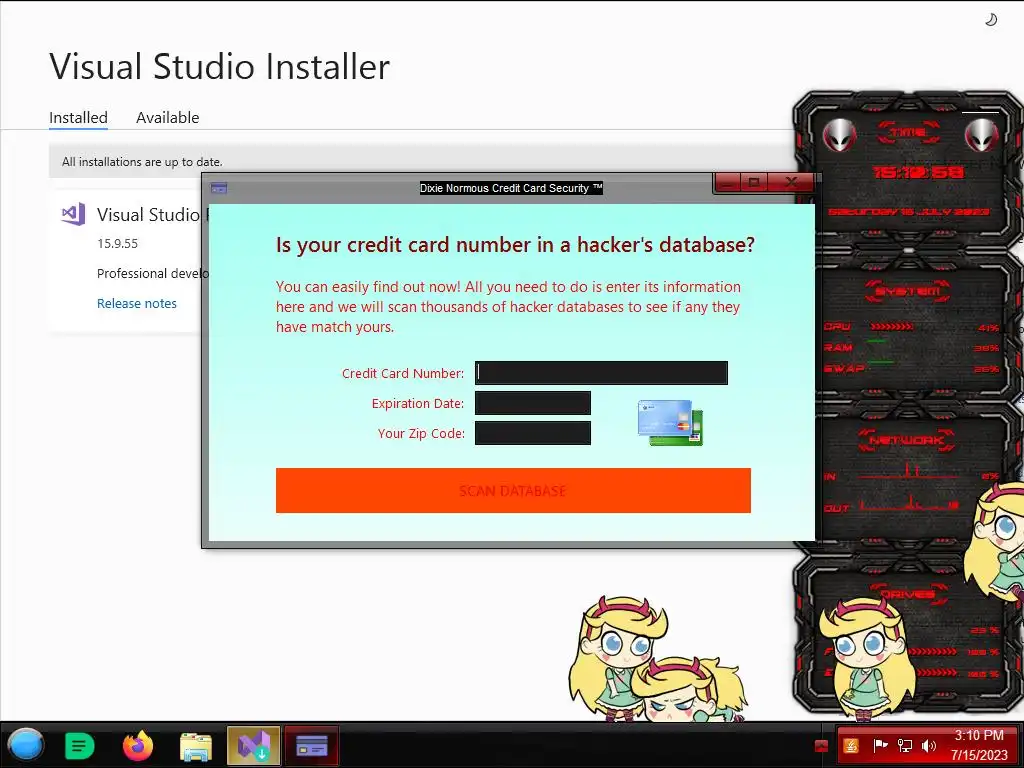Click the credit cards image in the dialog
Viewport: 1024px width, 768px height.
[x=671, y=423]
